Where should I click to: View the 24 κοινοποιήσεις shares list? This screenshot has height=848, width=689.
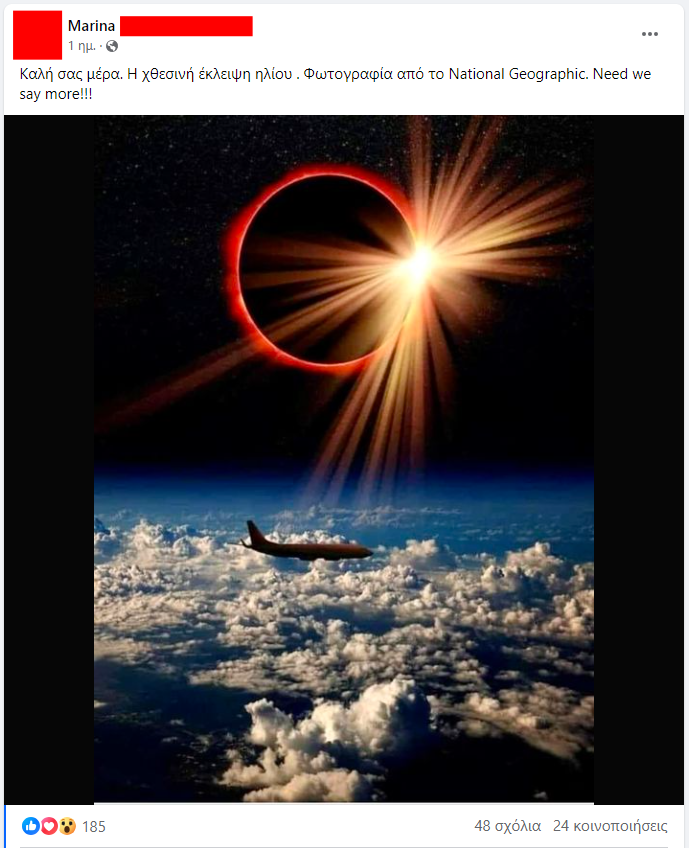click(610, 826)
